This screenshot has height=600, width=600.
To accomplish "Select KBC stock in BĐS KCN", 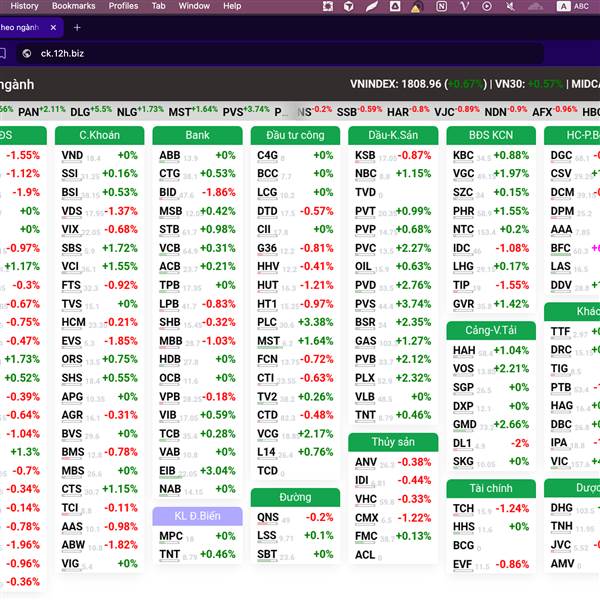I will (x=491, y=155).
